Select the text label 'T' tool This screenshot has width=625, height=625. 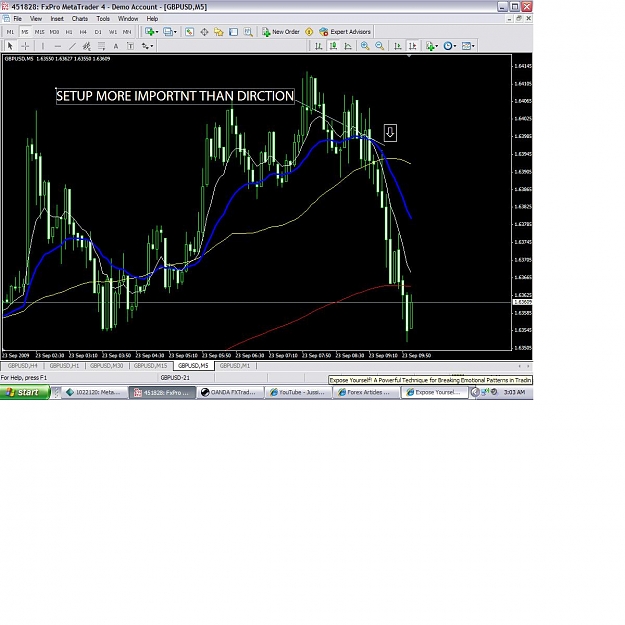coord(130,46)
